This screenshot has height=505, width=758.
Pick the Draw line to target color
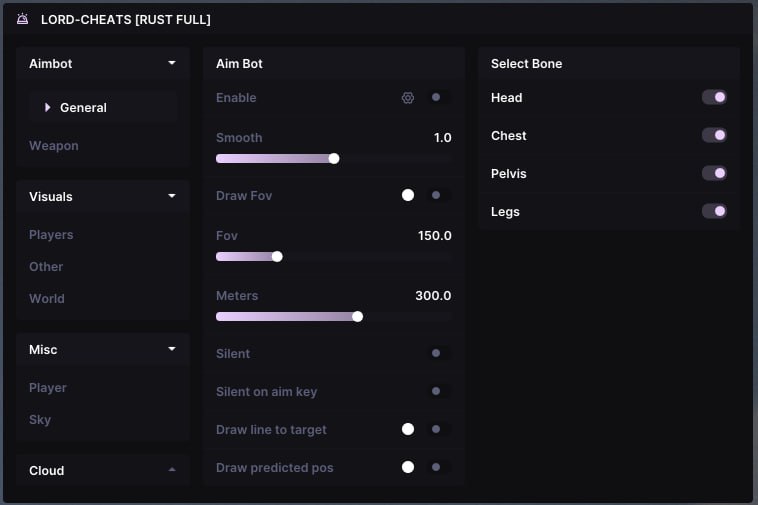(408, 430)
